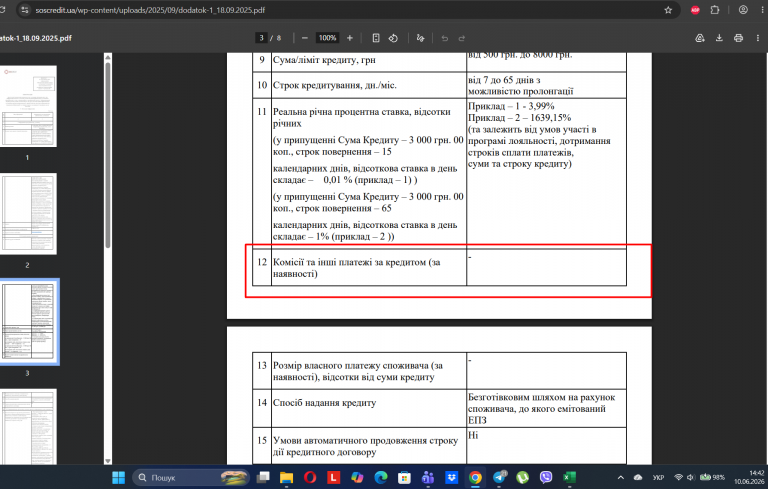768x489 pixels.
Task: Rotate the PDF counterclockwise
Action: point(393,38)
